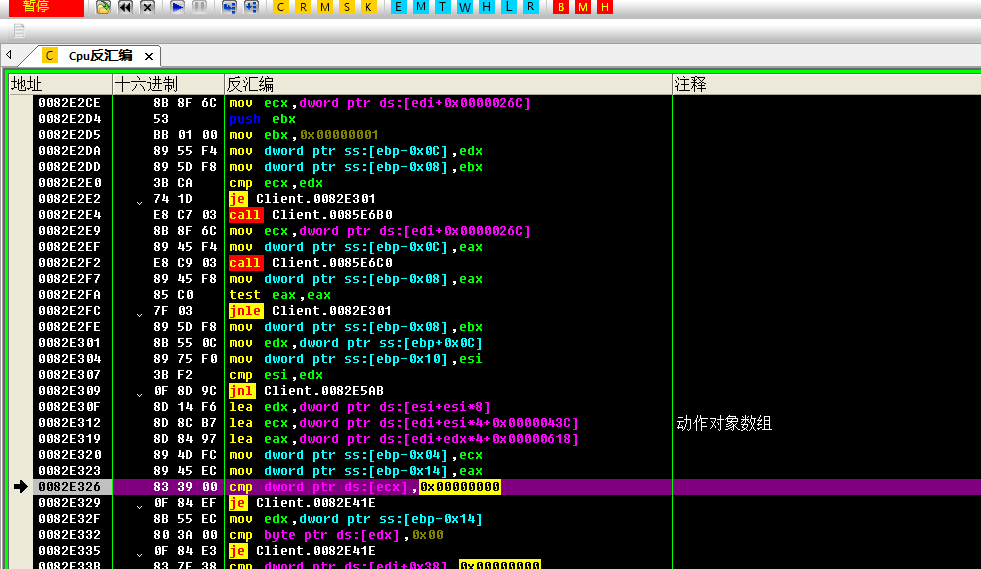Select the lea edx,[esi+esi*8] instruction
981x569 pixels.
(360, 407)
